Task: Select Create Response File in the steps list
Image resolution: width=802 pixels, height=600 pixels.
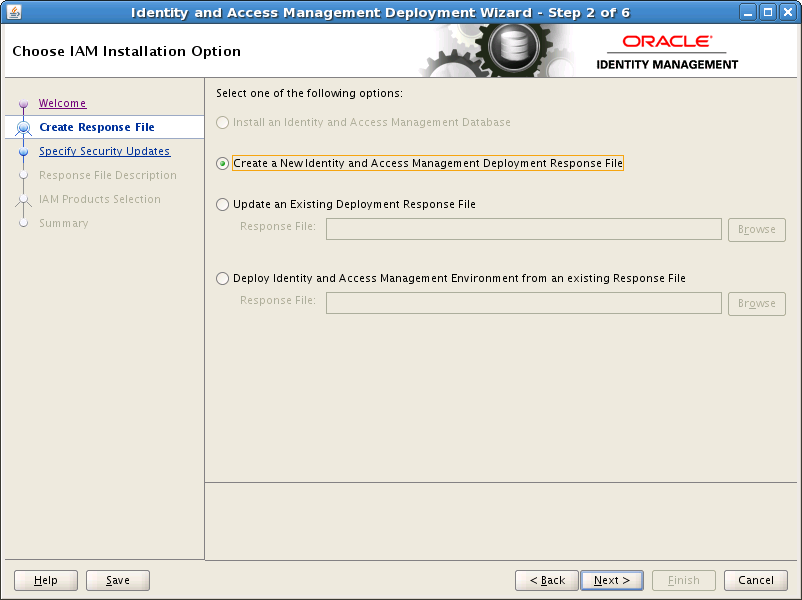Action: click(x=97, y=127)
